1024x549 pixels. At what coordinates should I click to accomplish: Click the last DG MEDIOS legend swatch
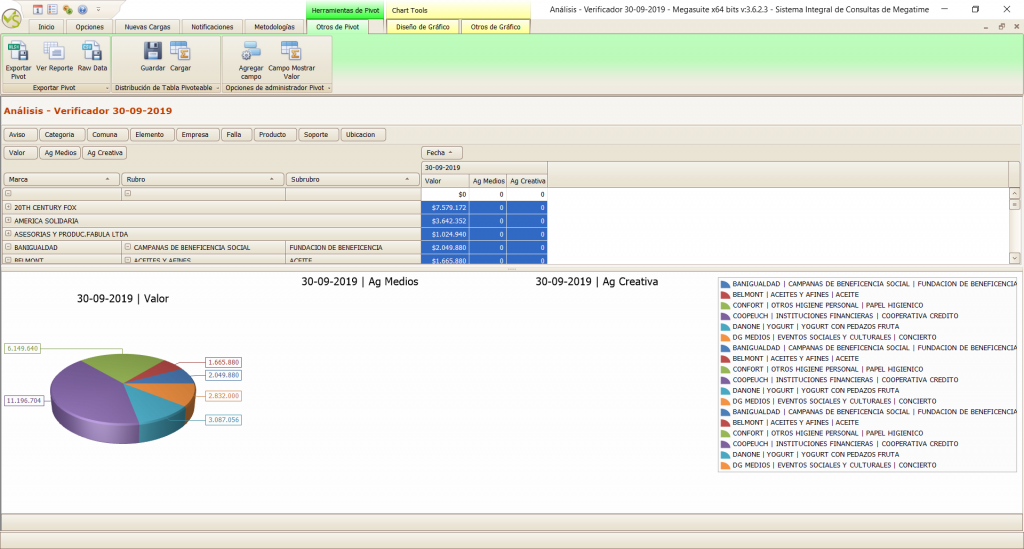pyautogui.click(x=725, y=465)
